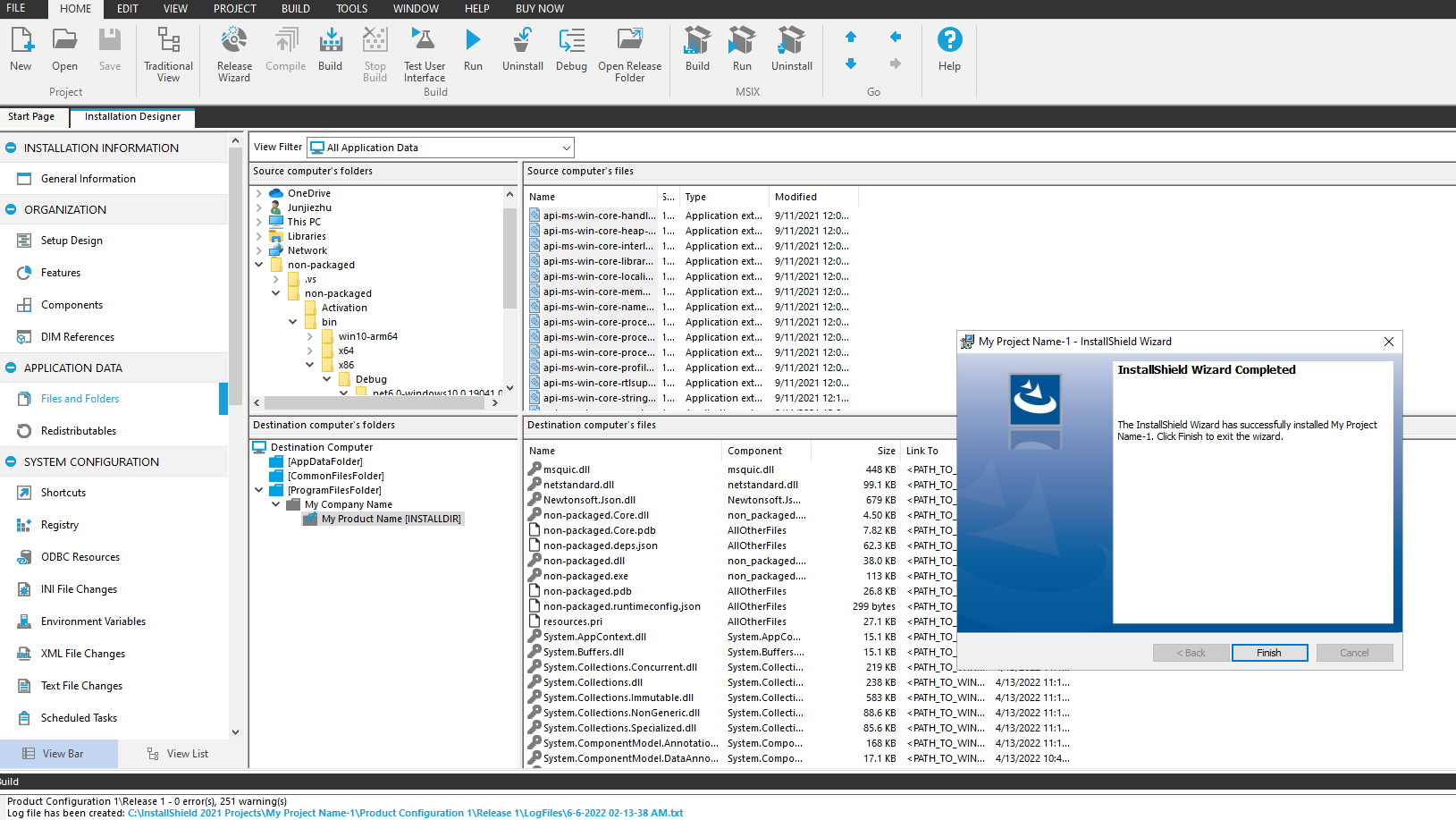The image size is (1456, 820).
Task: Create a New project from the ribbon
Action: tap(21, 50)
